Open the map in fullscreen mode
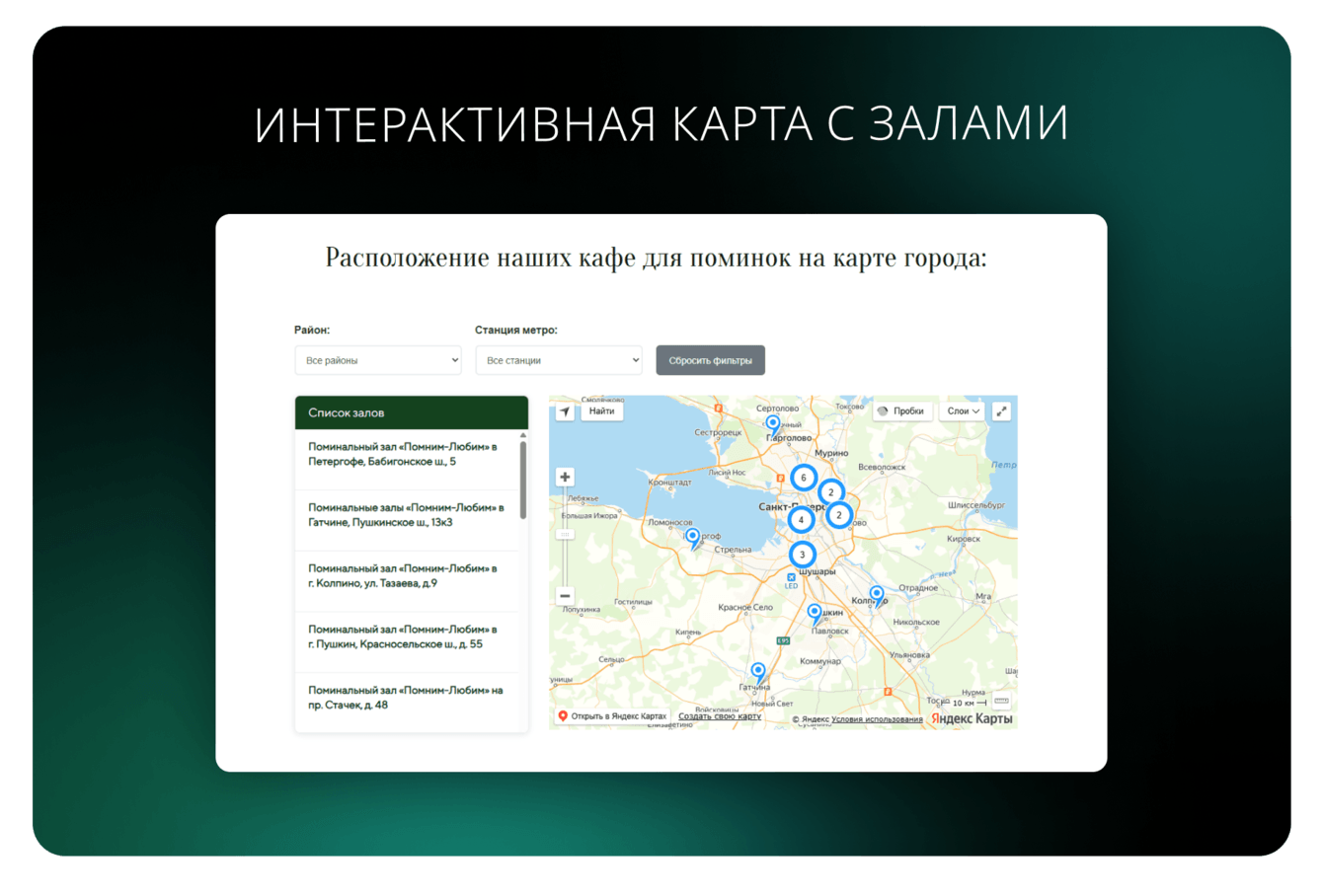The width and height of the screenshot is (1323, 896). [x=1001, y=411]
